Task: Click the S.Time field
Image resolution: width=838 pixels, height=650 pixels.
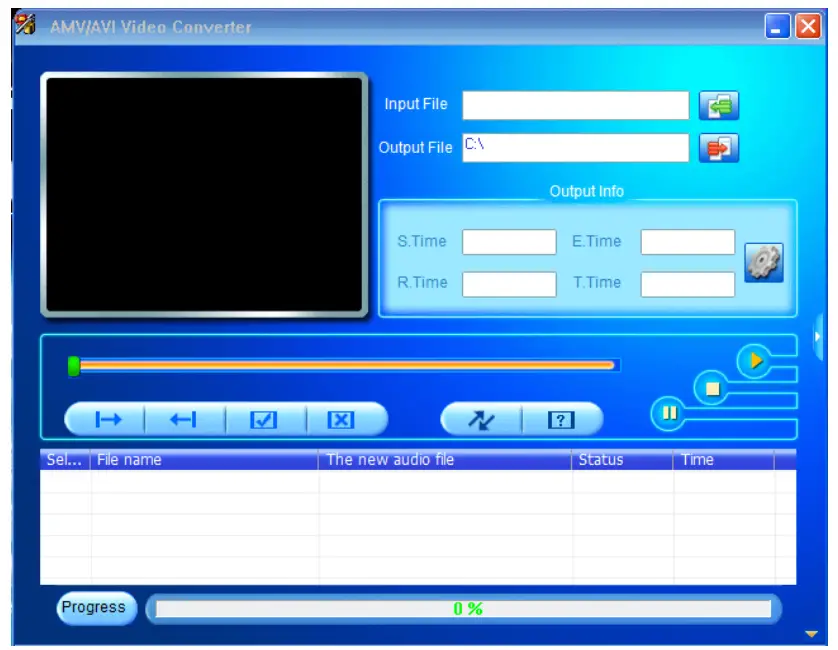Action: (509, 242)
